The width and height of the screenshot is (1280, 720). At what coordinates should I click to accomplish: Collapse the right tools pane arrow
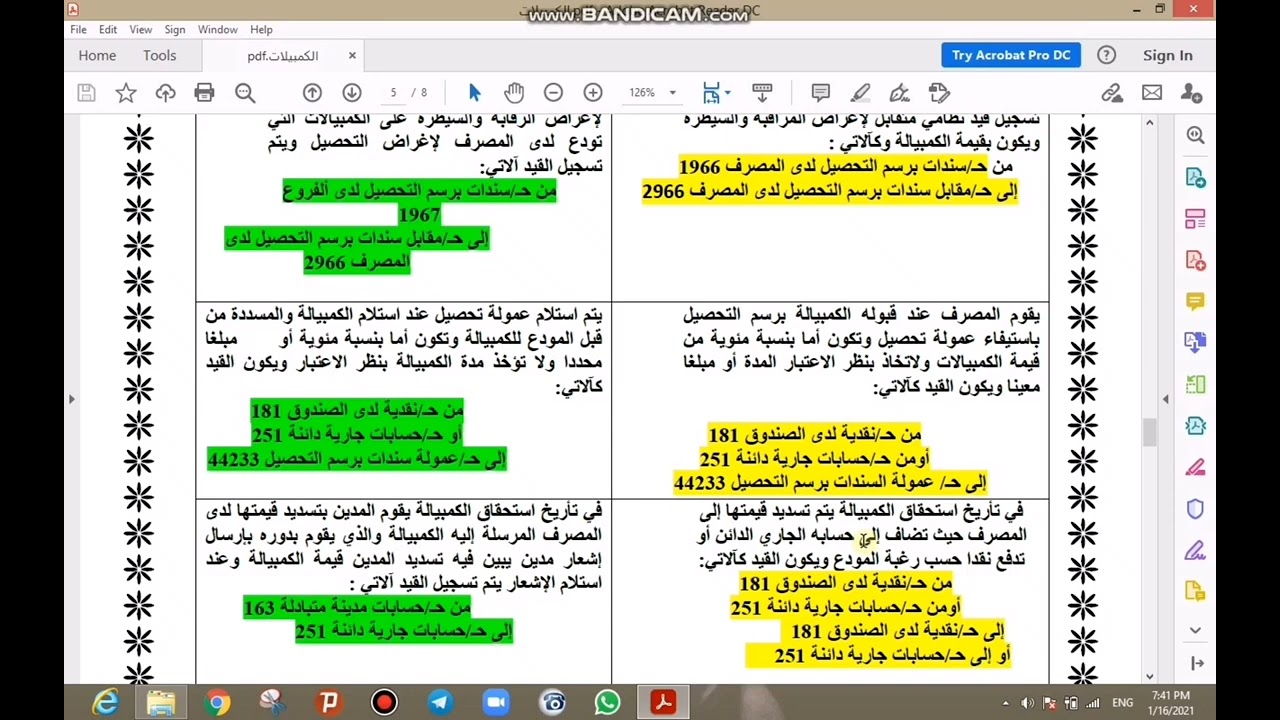[1197, 663]
